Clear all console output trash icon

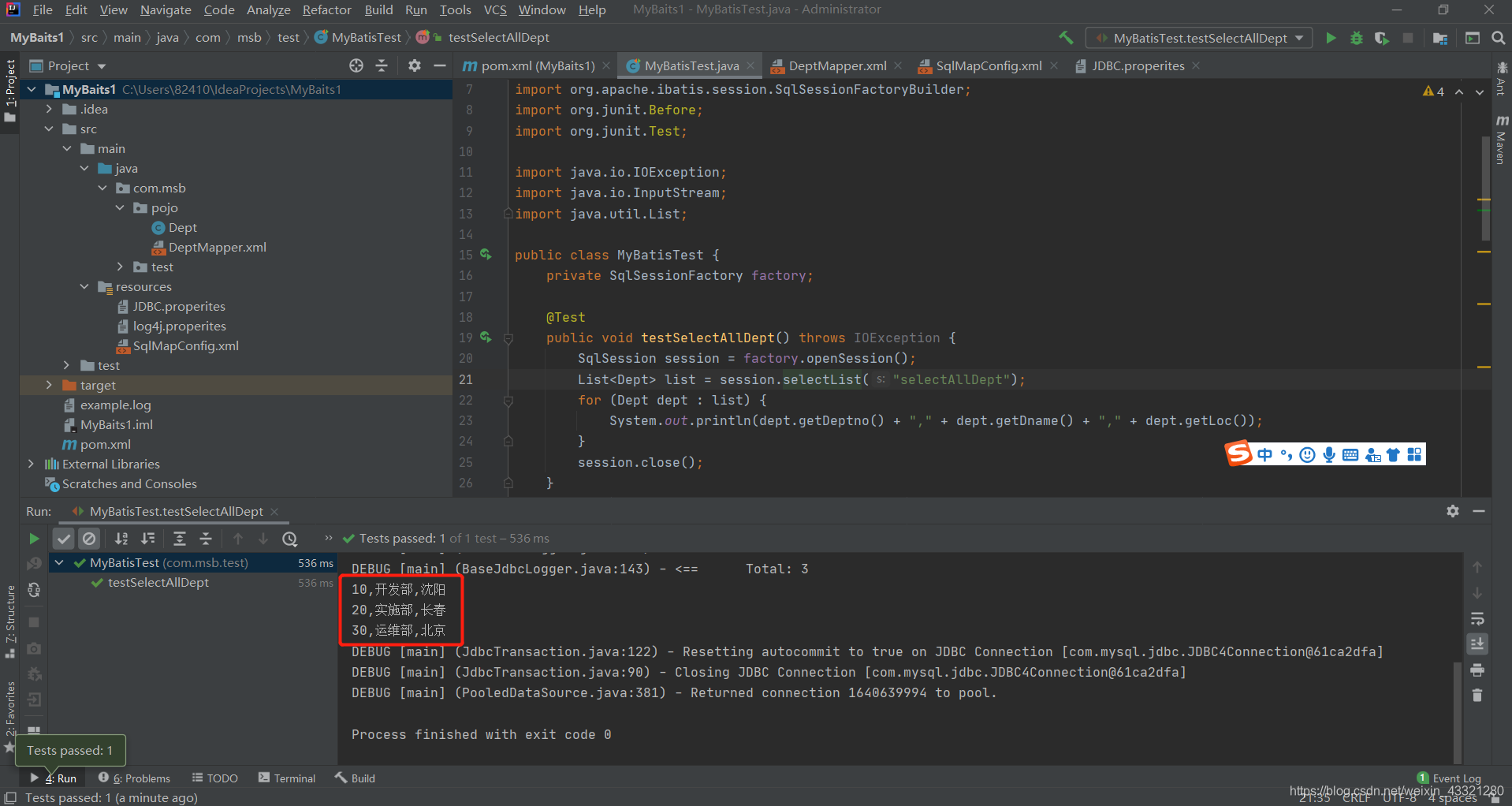click(x=1478, y=696)
